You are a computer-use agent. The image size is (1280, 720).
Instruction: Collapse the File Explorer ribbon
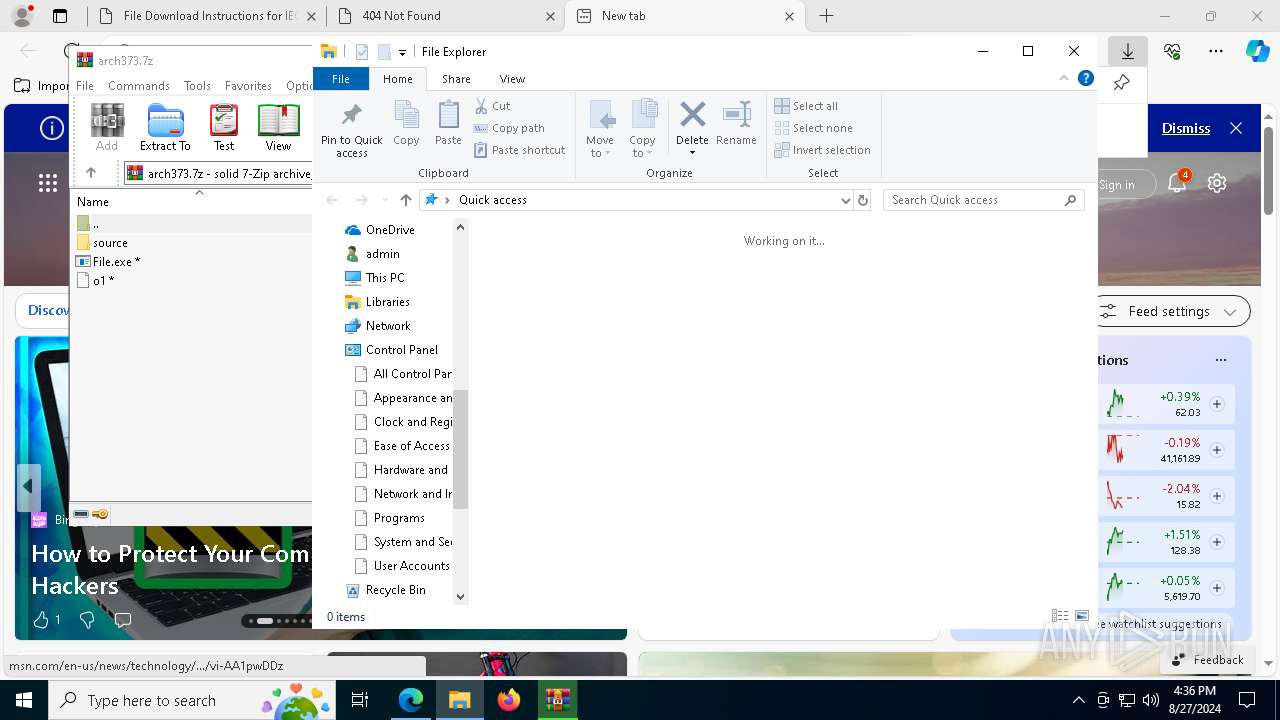(x=1064, y=79)
